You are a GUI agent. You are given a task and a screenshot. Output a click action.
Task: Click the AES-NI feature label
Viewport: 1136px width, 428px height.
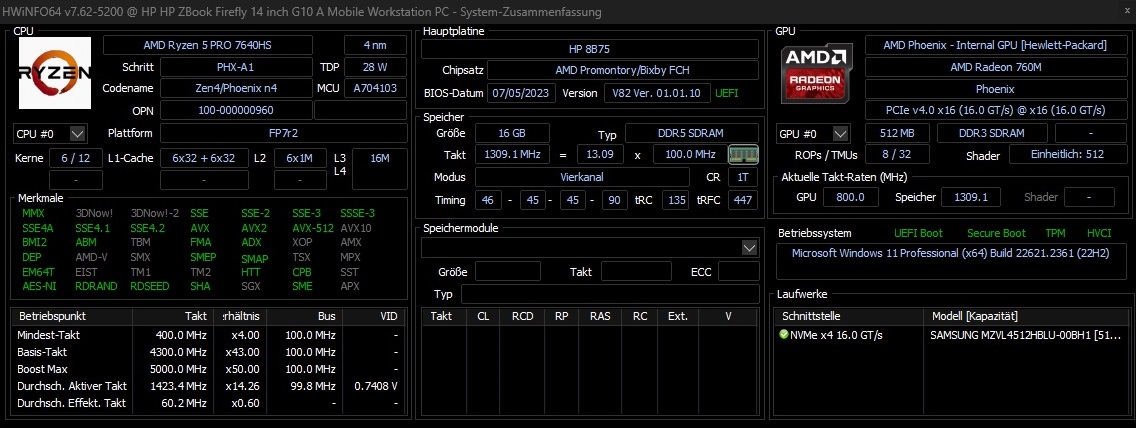coord(38,286)
